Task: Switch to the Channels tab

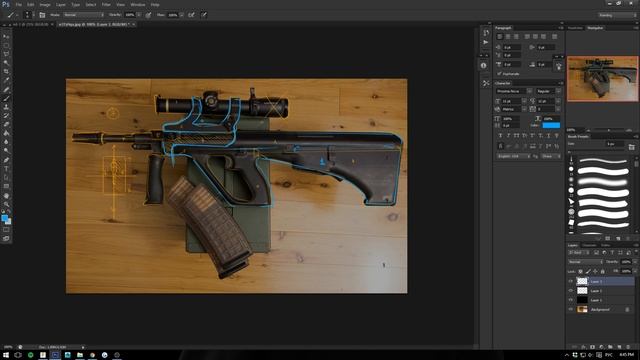Action: [x=589, y=245]
